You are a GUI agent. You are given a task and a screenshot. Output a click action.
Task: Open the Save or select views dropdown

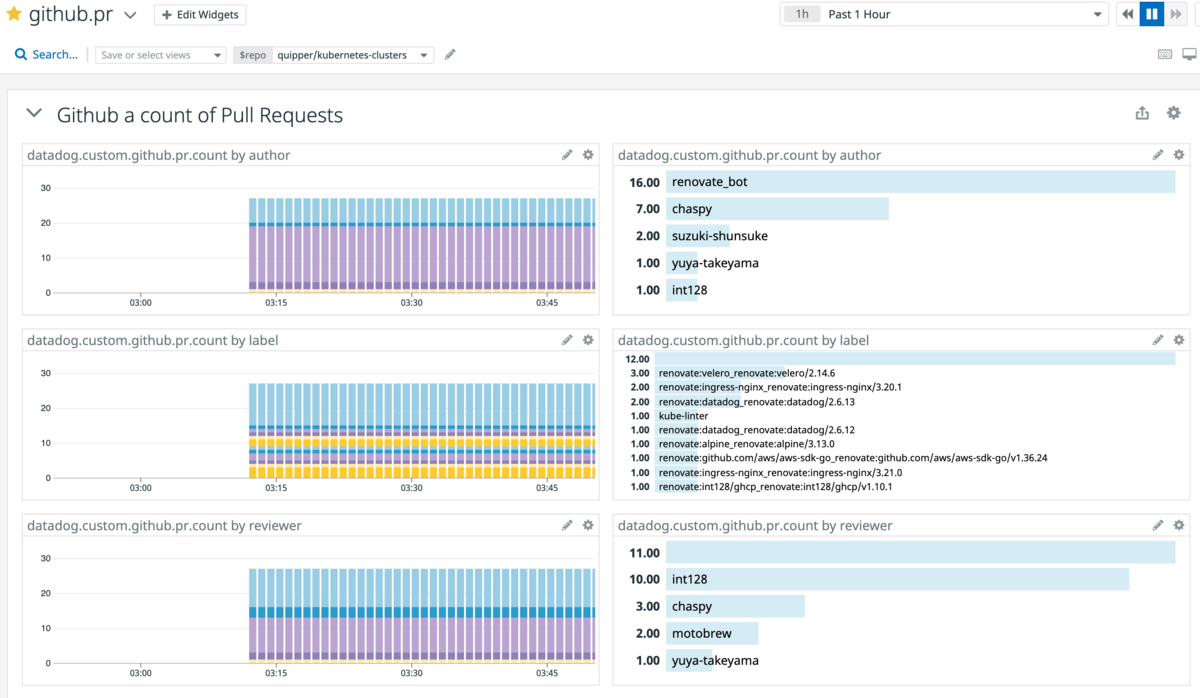point(161,55)
